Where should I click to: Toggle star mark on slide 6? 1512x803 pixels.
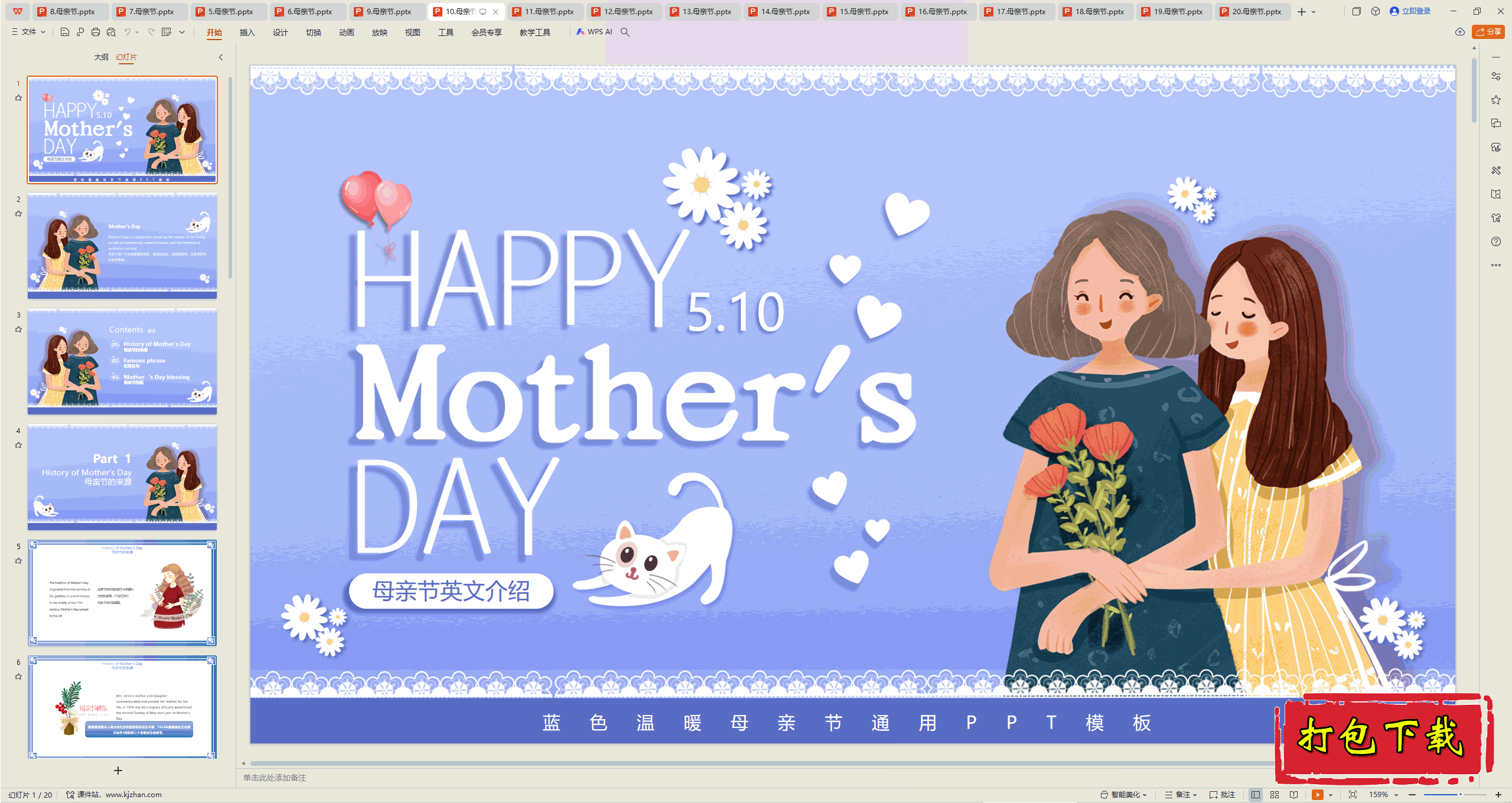[x=18, y=677]
